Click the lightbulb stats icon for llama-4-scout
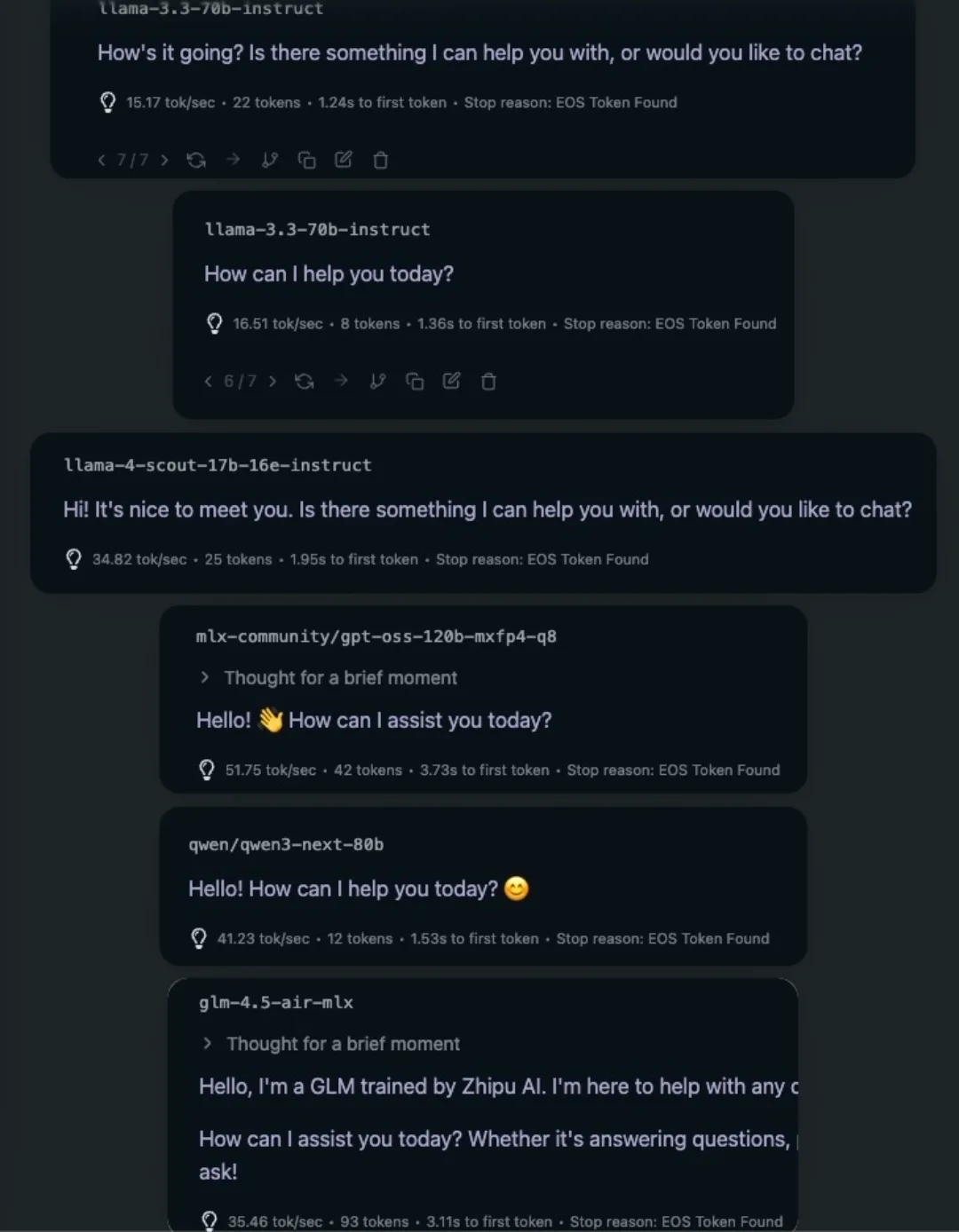Screen dimensions: 959x1232 click(74, 559)
